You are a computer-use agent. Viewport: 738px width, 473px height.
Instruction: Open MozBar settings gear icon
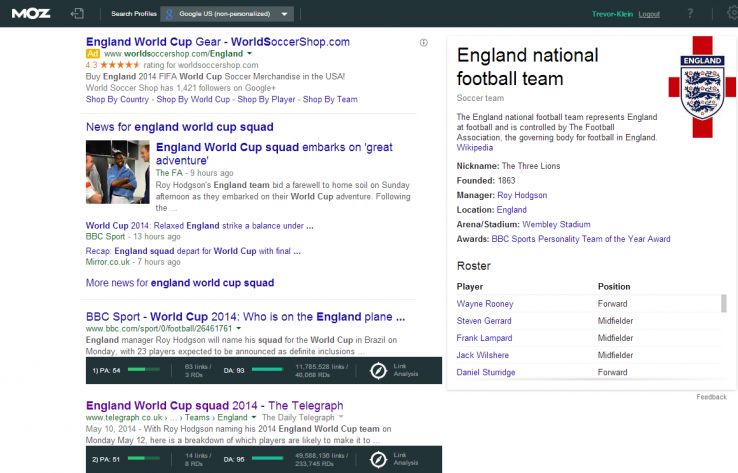click(730, 14)
